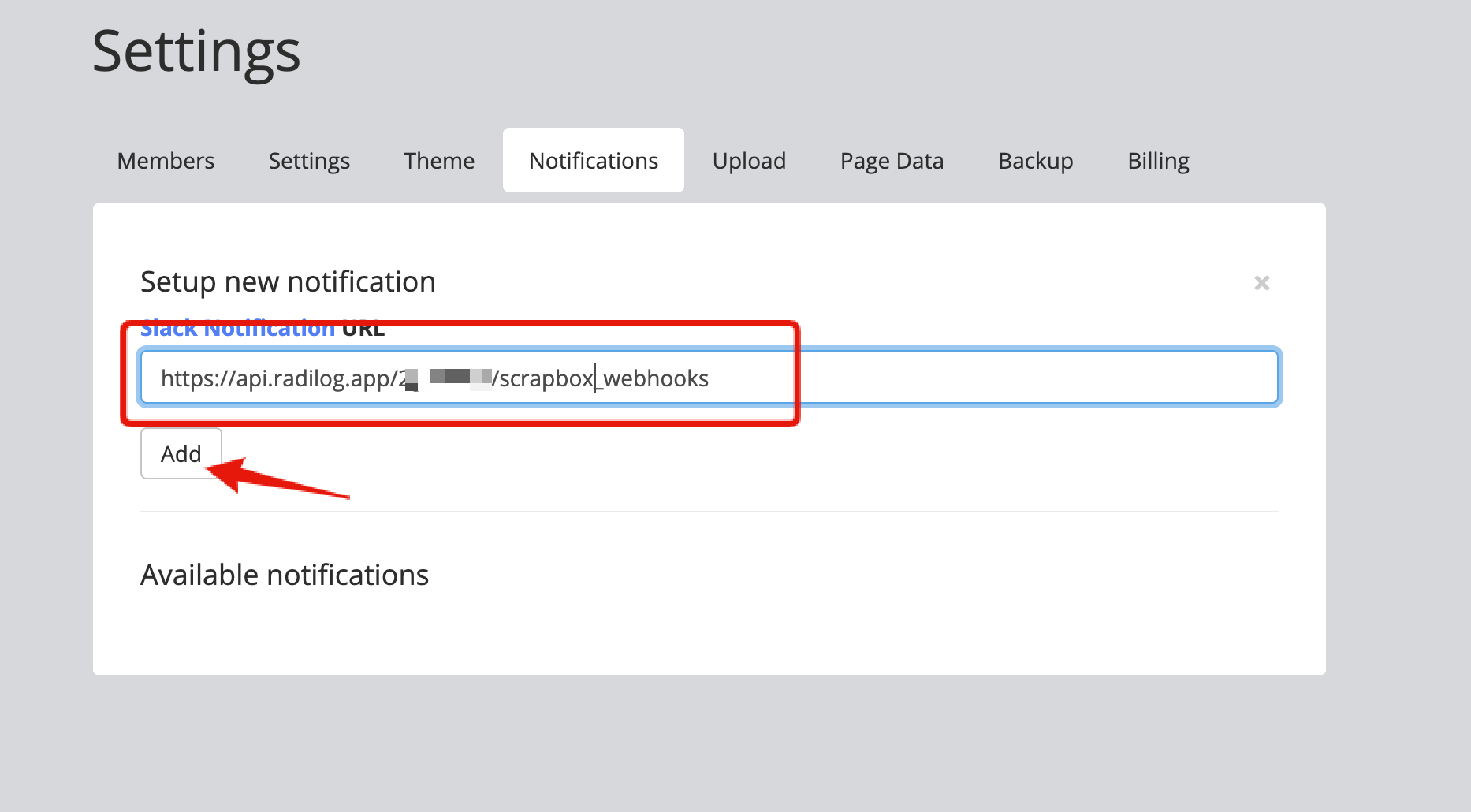Go to the Theme tab
The image size is (1471, 812).
tap(439, 161)
